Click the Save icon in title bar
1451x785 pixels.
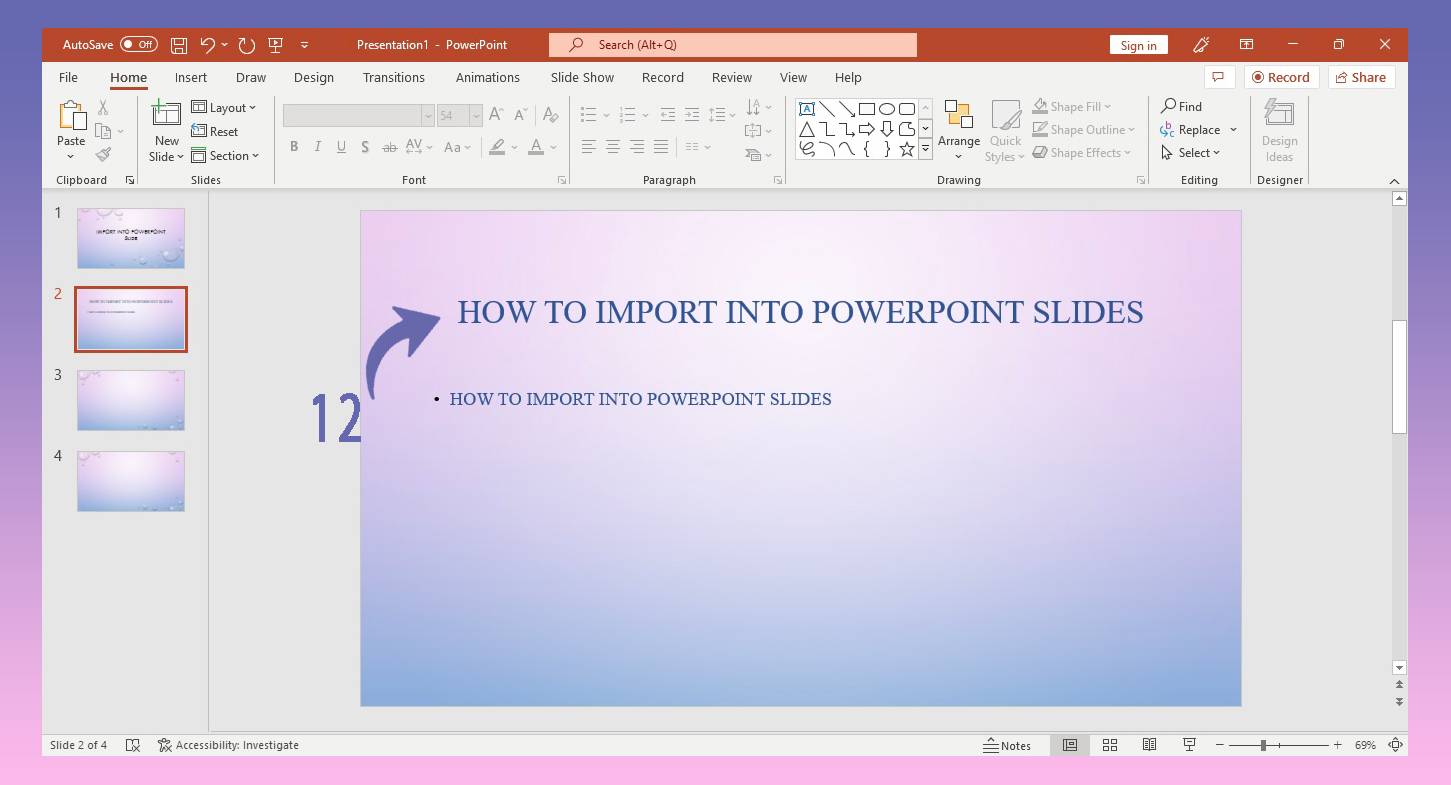(x=179, y=45)
